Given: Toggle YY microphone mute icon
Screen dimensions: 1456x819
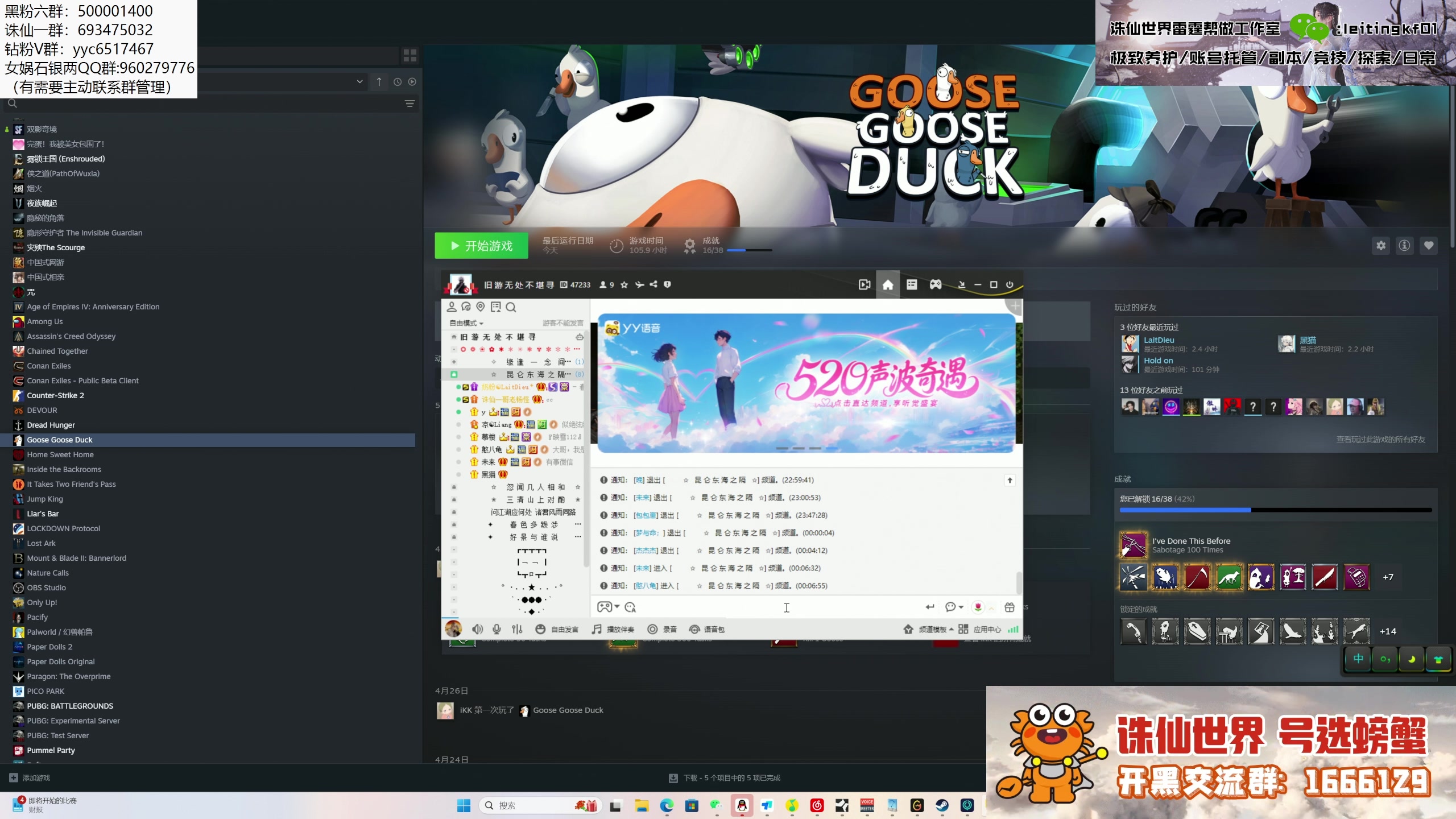Looking at the screenshot, I should [497, 629].
